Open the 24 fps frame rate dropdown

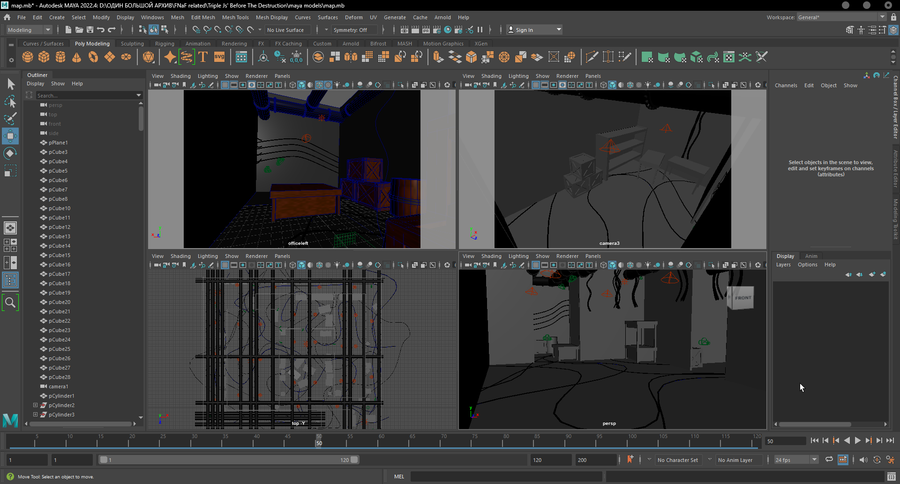click(x=796, y=460)
